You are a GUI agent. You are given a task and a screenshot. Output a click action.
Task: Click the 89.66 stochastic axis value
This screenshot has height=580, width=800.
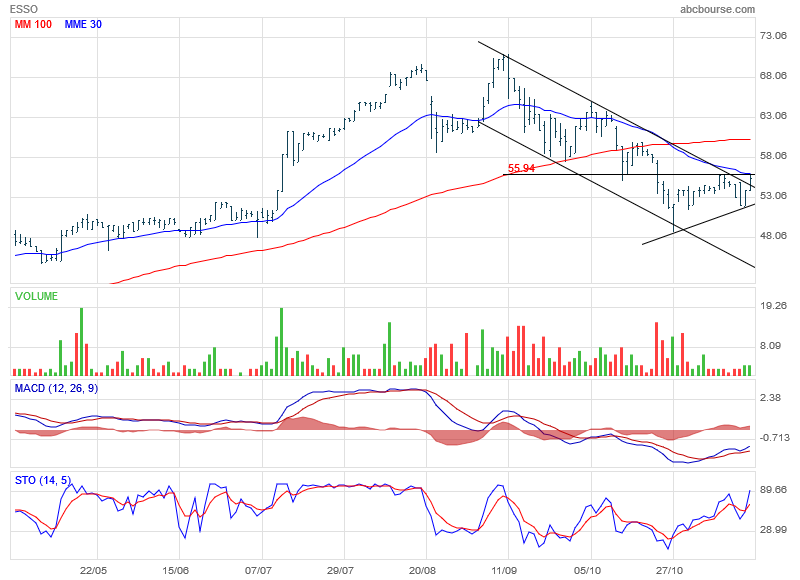[773, 490]
